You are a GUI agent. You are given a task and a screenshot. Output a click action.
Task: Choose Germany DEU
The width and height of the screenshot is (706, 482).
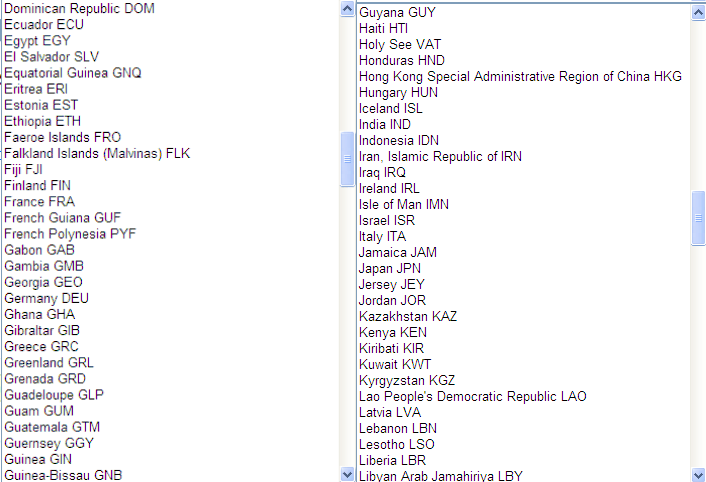click(46, 298)
